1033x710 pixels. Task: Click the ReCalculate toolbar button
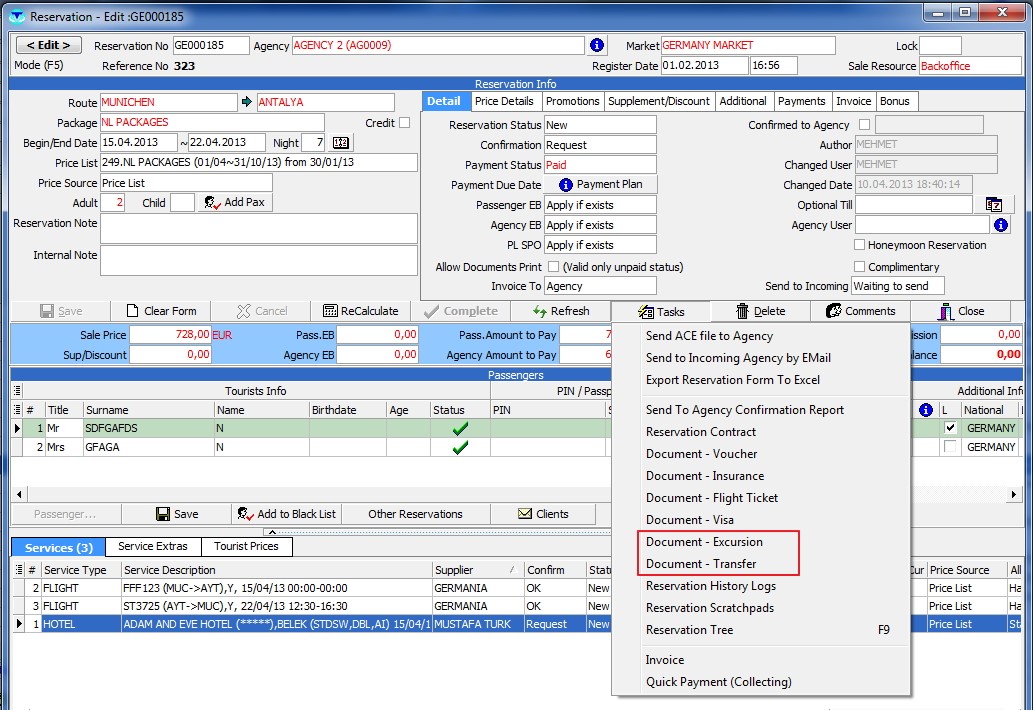pyautogui.click(x=360, y=311)
